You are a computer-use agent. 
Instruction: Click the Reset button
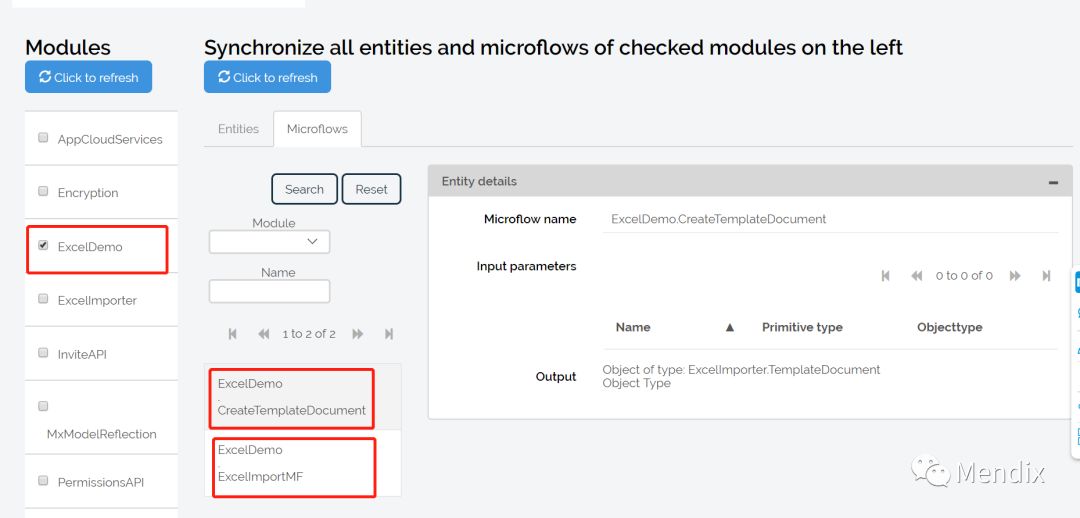coord(371,189)
